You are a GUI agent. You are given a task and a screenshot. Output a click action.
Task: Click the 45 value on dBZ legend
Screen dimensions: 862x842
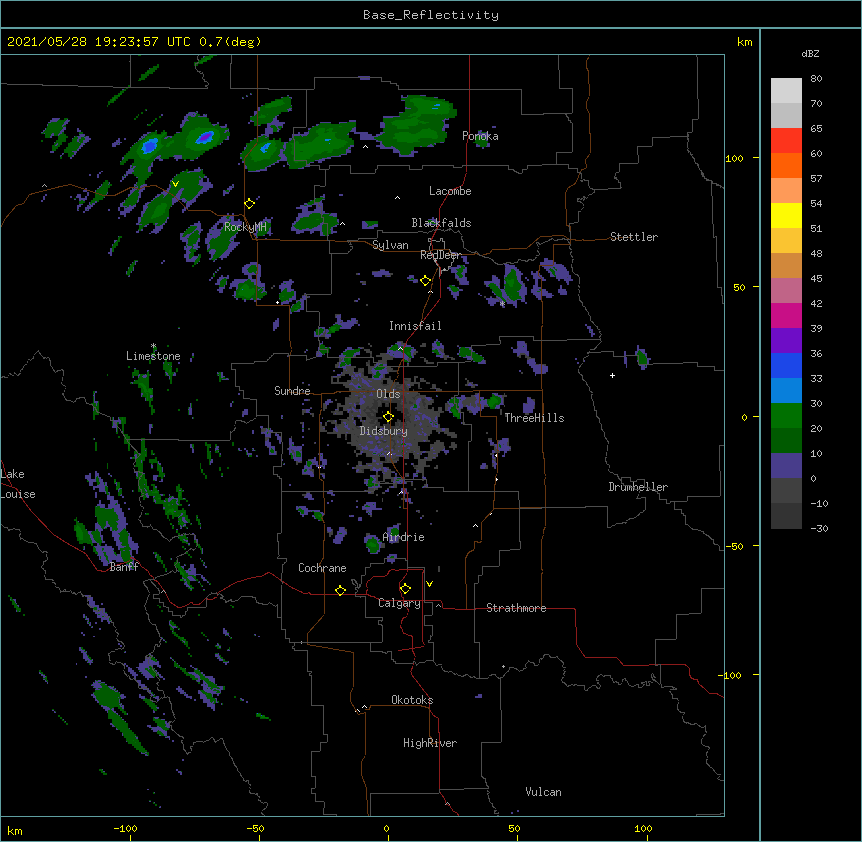(816, 279)
